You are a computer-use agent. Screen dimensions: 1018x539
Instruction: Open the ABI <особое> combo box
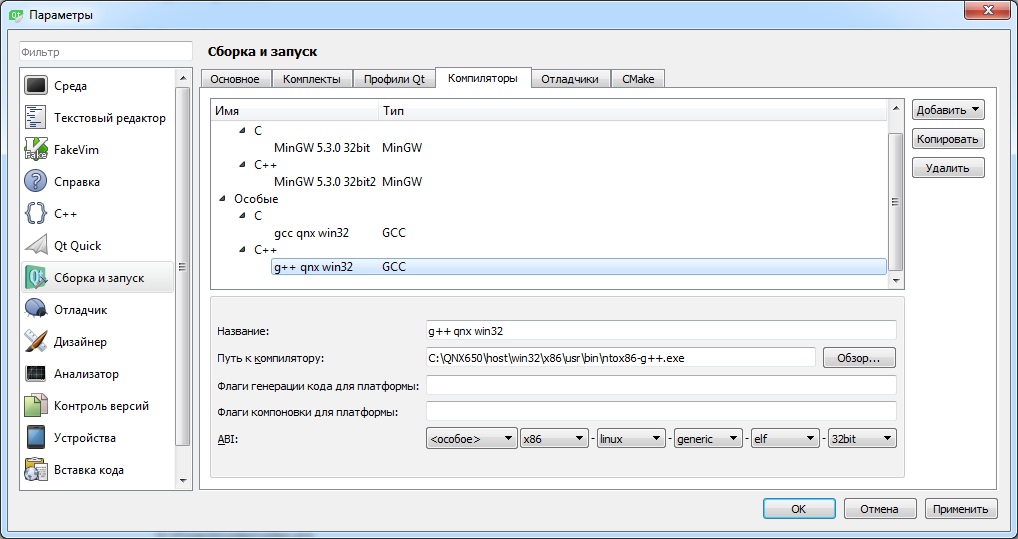coord(472,439)
